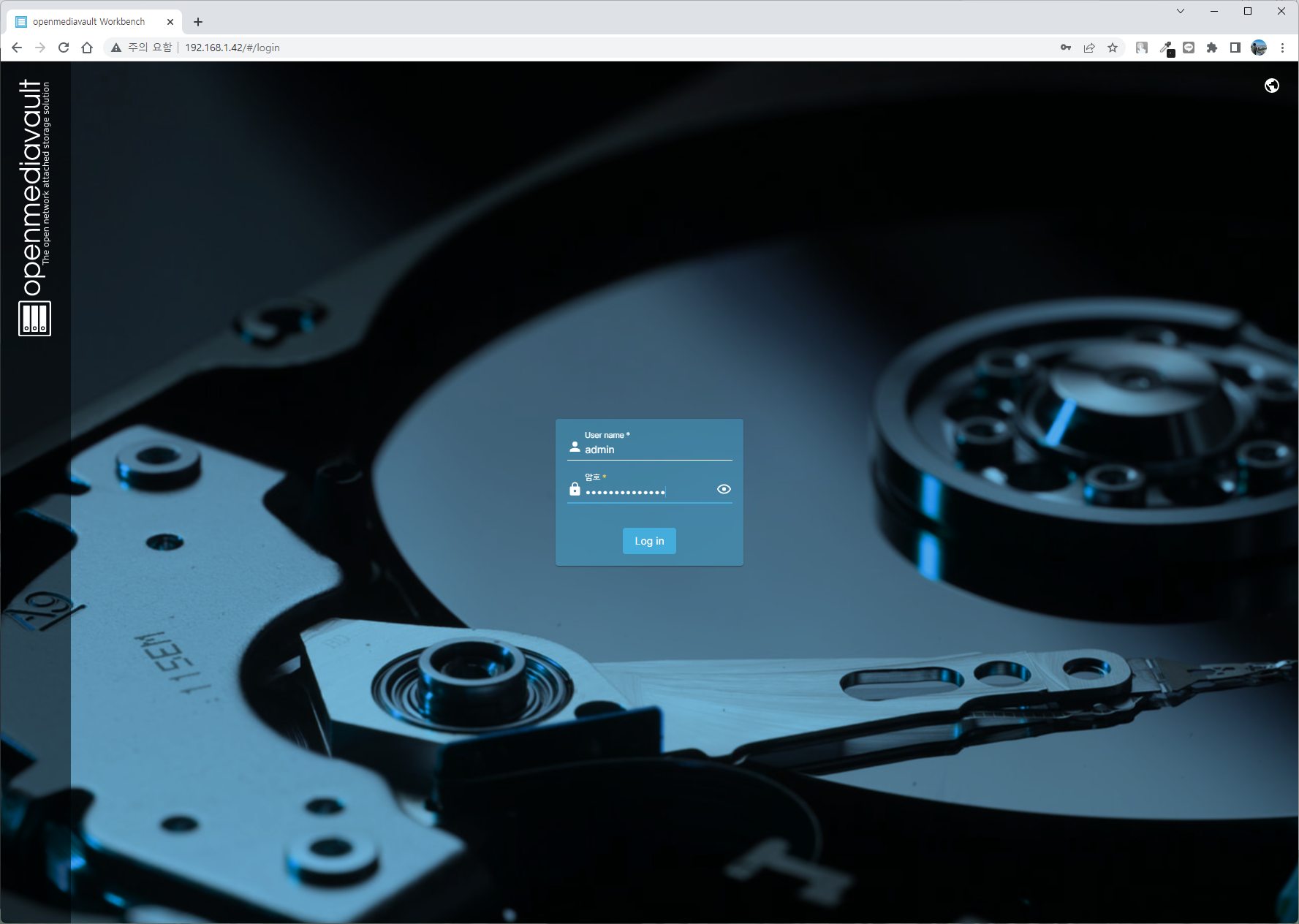
Task: Open the browser home page icon
Action: coord(87,48)
